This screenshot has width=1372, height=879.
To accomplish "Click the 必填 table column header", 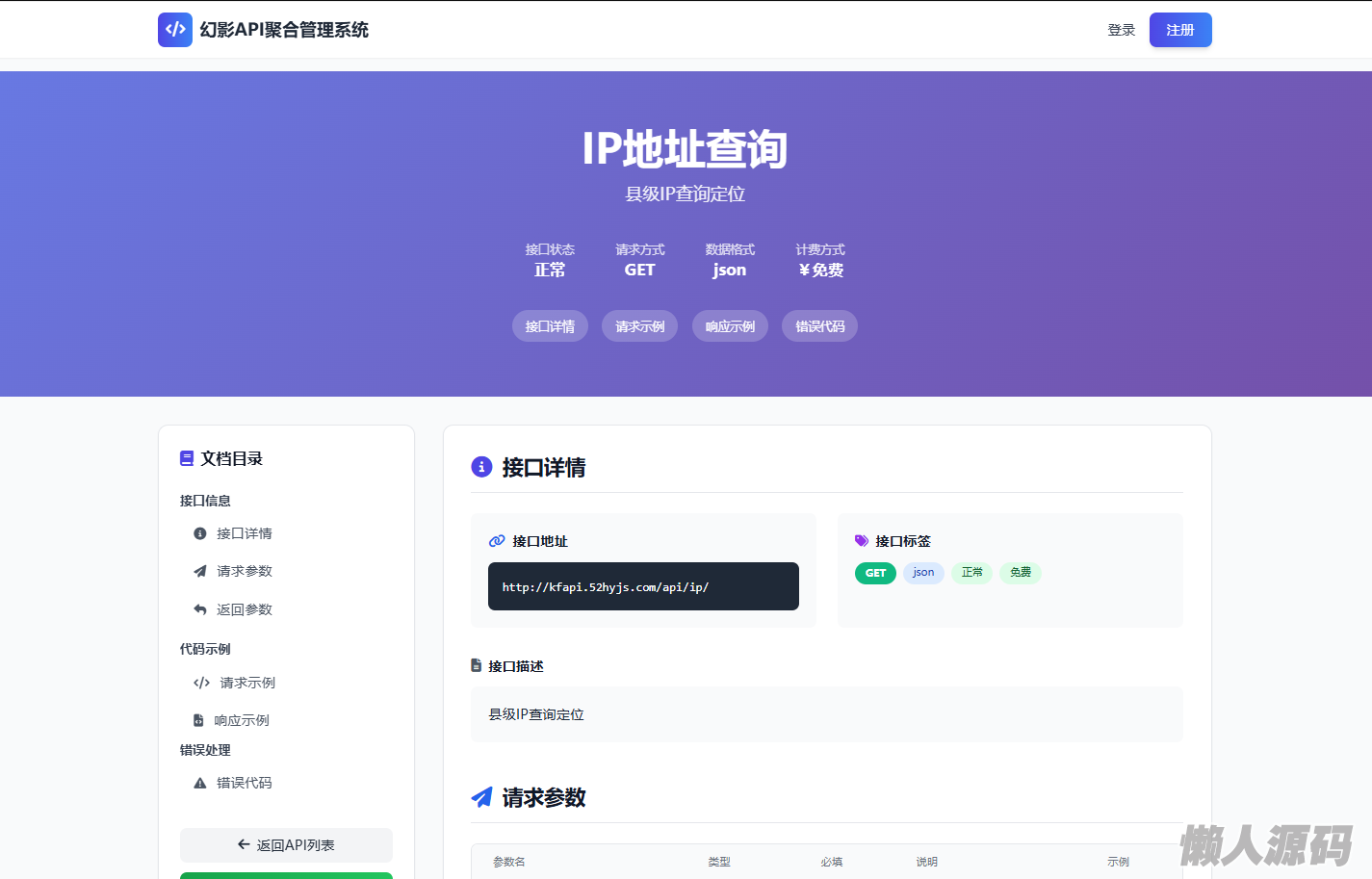I will [832, 862].
